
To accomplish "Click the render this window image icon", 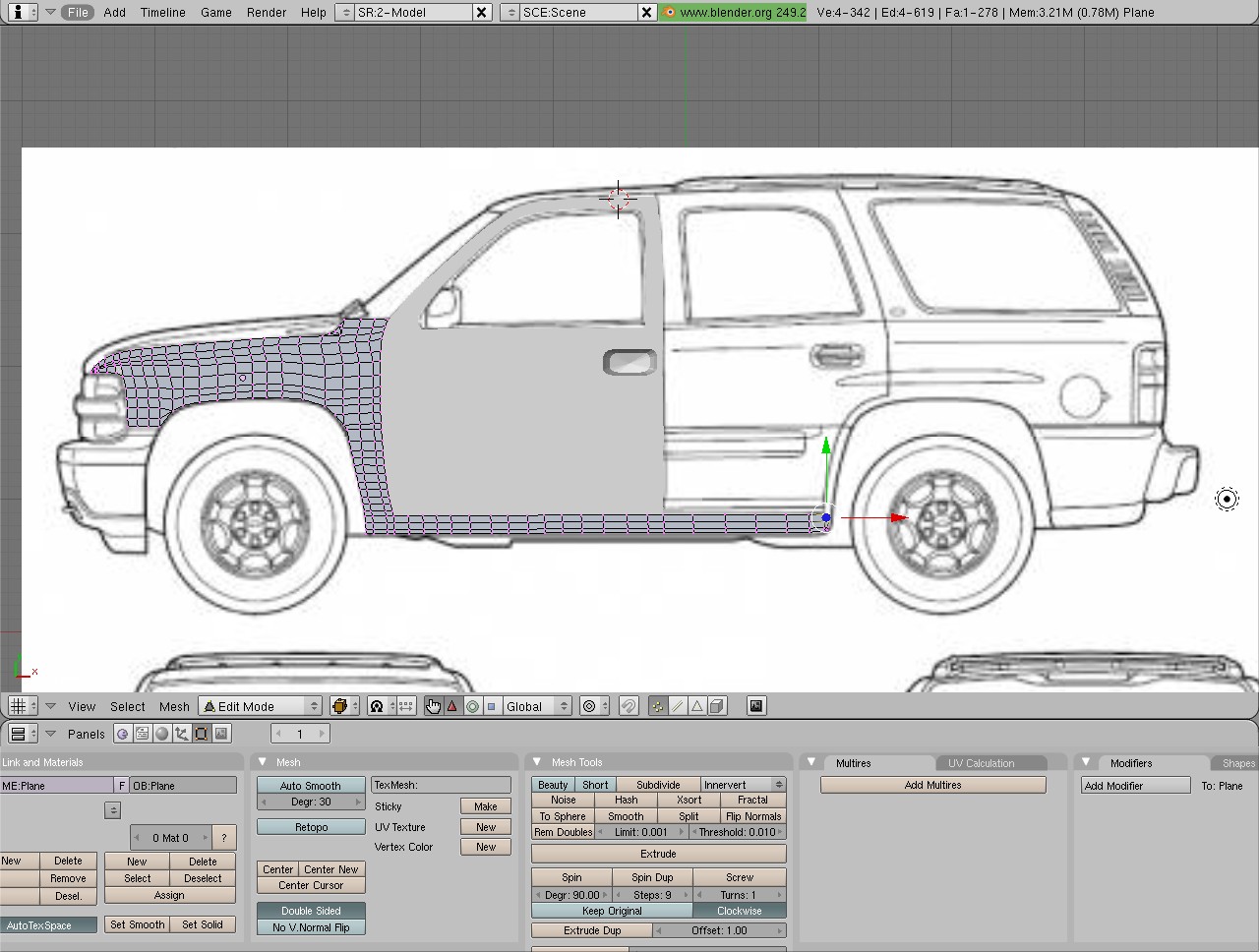I will [756, 706].
